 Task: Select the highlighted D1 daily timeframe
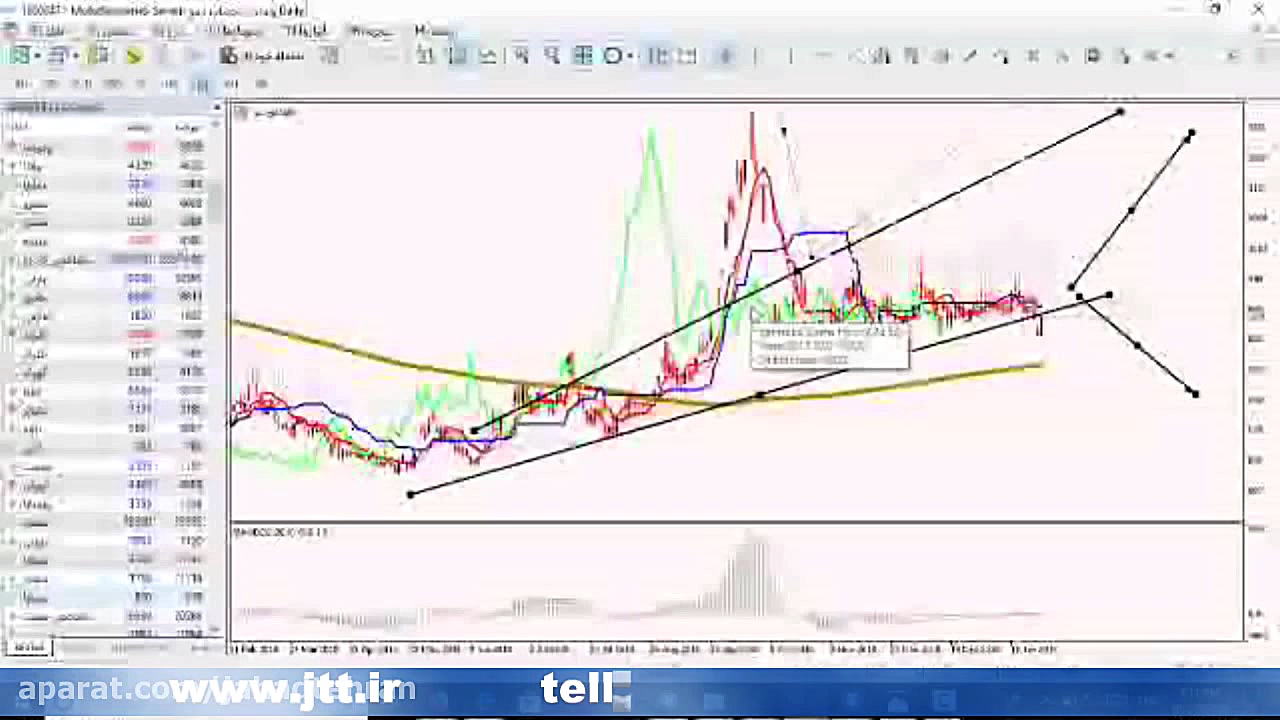click(200, 84)
